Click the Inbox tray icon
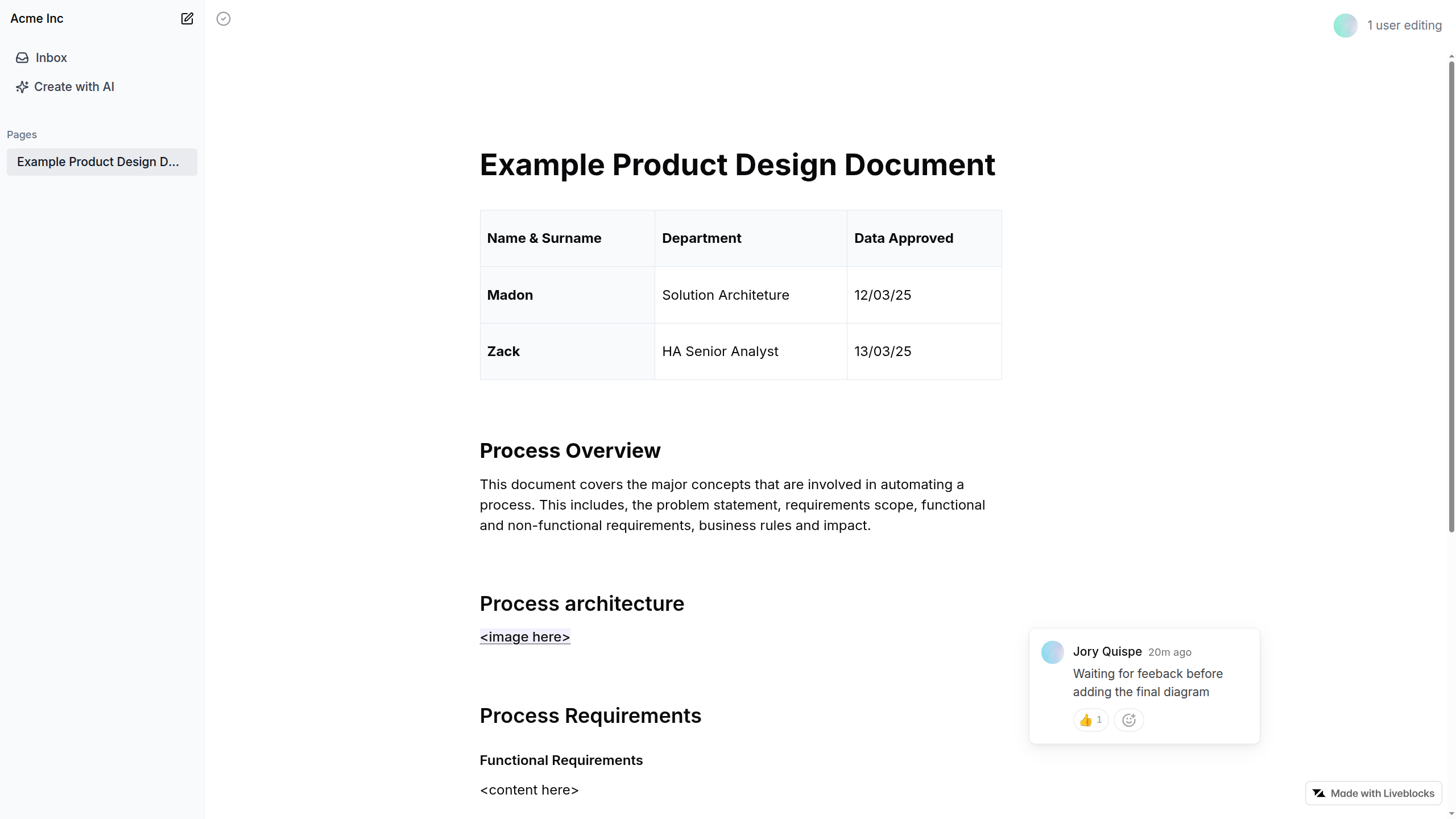 22,57
